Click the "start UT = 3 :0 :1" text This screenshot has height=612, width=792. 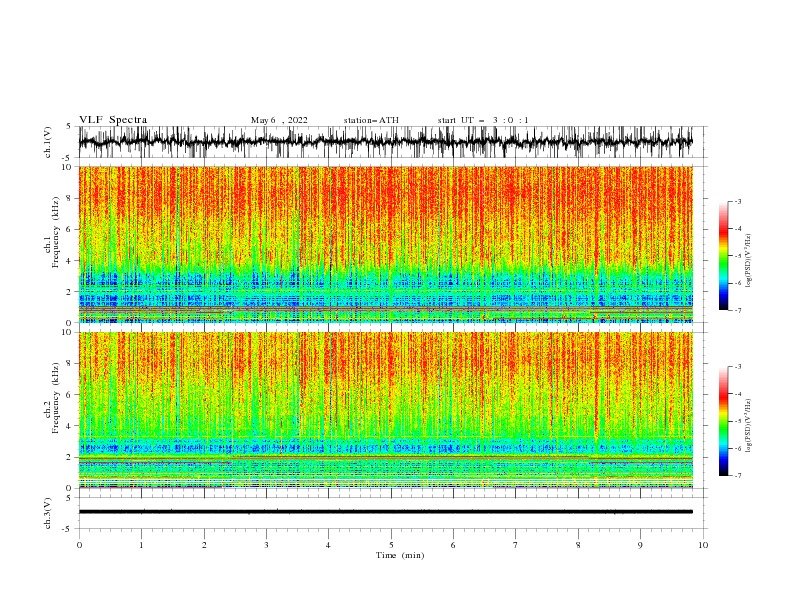pos(482,120)
